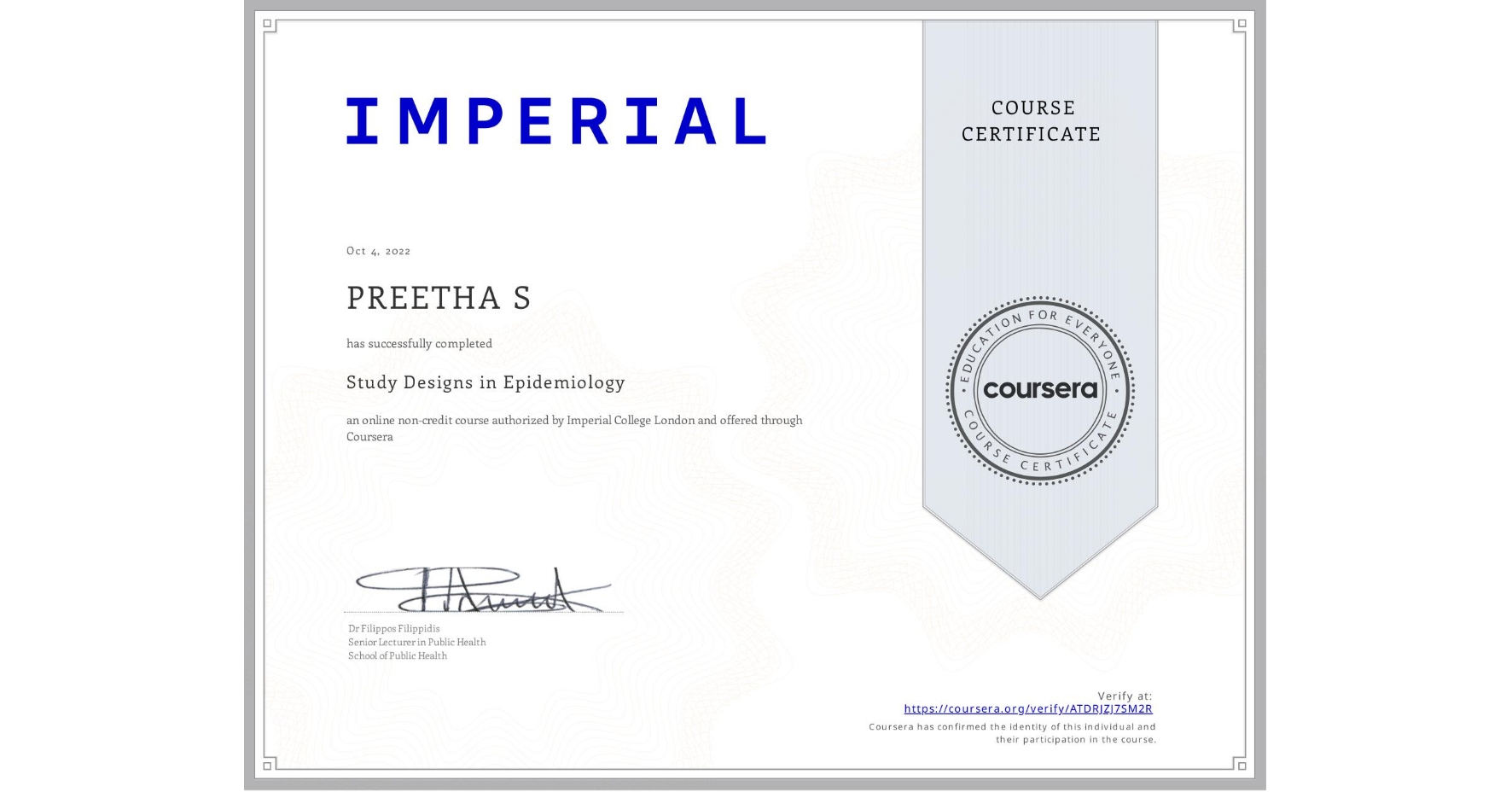
Task: Click the Verify at label
Action: pyautogui.click(x=1123, y=694)
